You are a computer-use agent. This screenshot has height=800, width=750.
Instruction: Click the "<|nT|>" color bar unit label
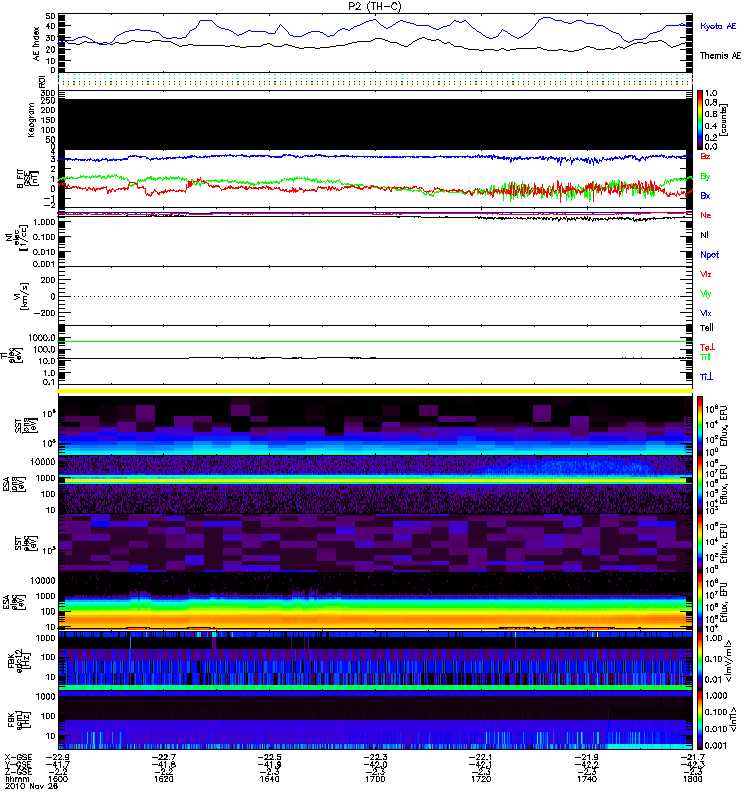[733, 719]
